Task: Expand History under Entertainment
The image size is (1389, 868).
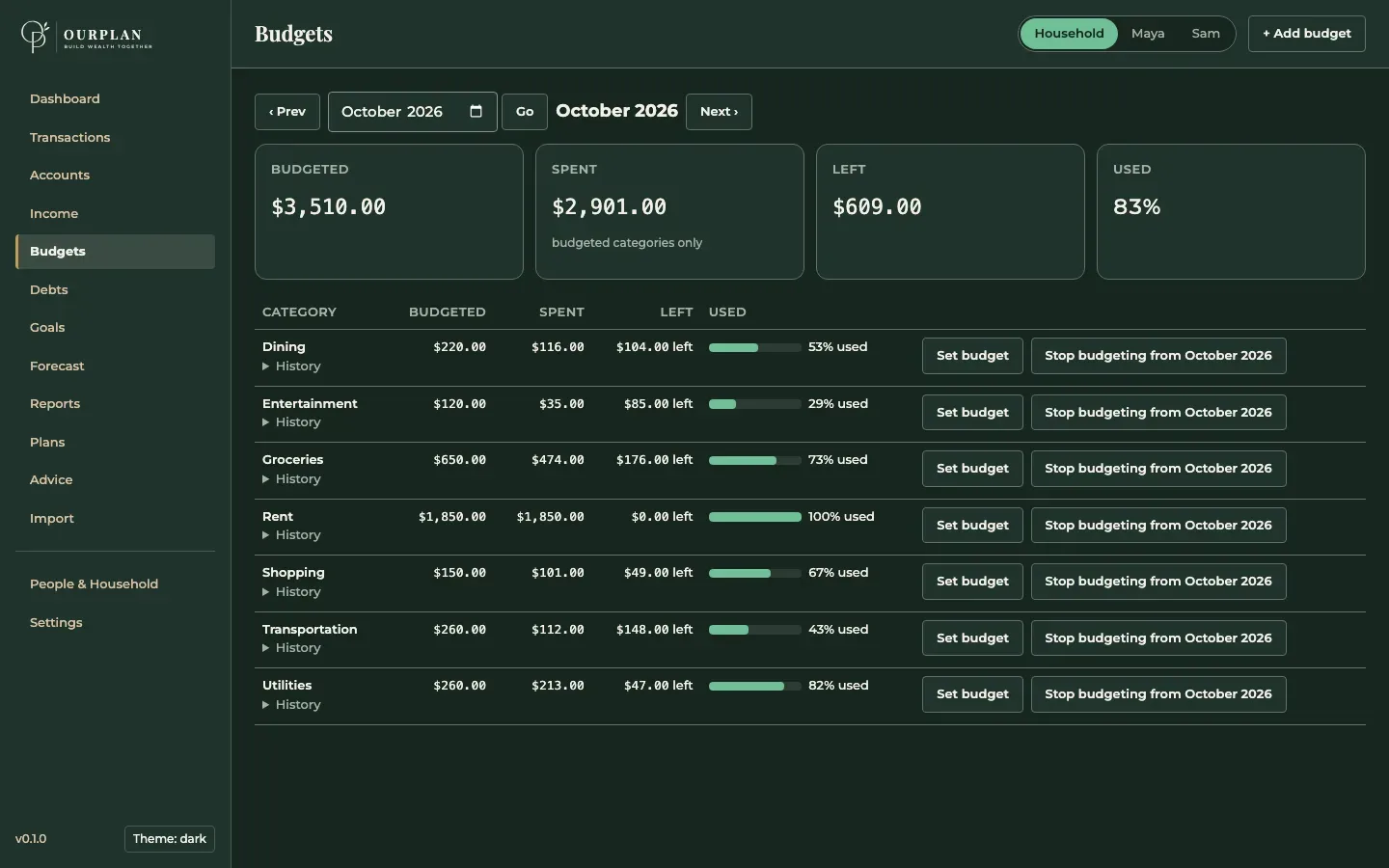Action: [291, 422]
